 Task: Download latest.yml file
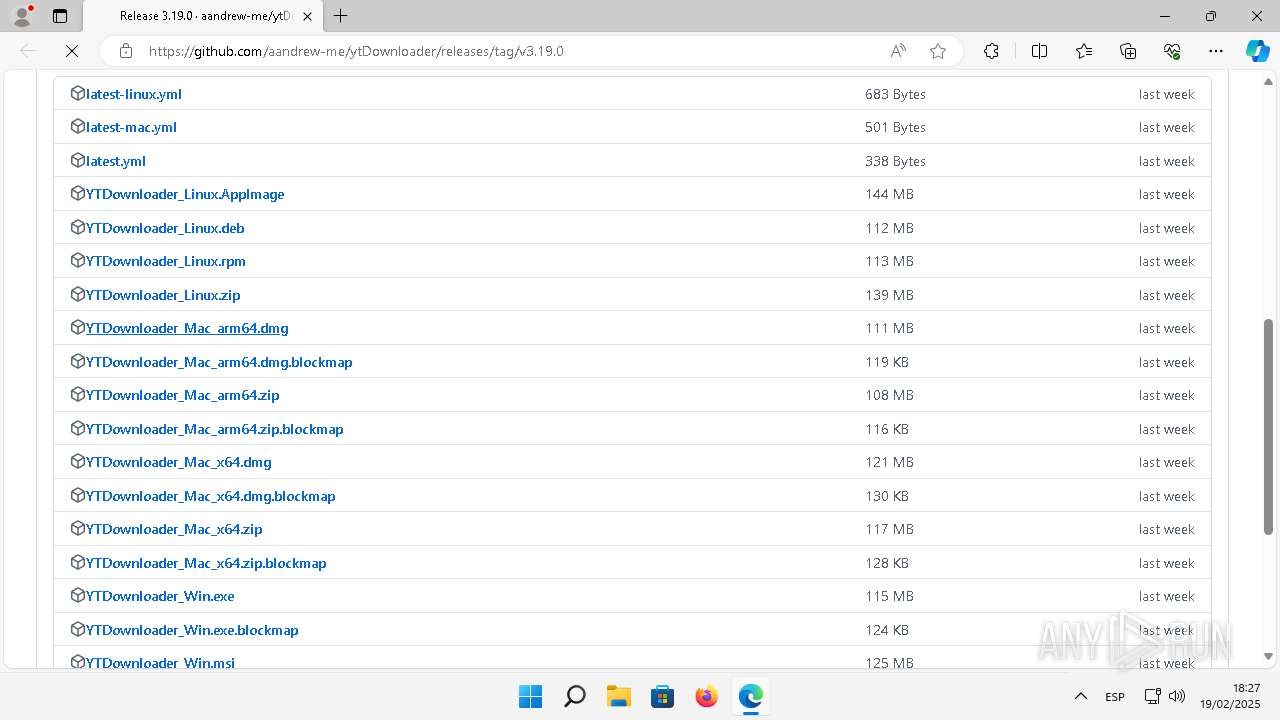pos(116,161)
